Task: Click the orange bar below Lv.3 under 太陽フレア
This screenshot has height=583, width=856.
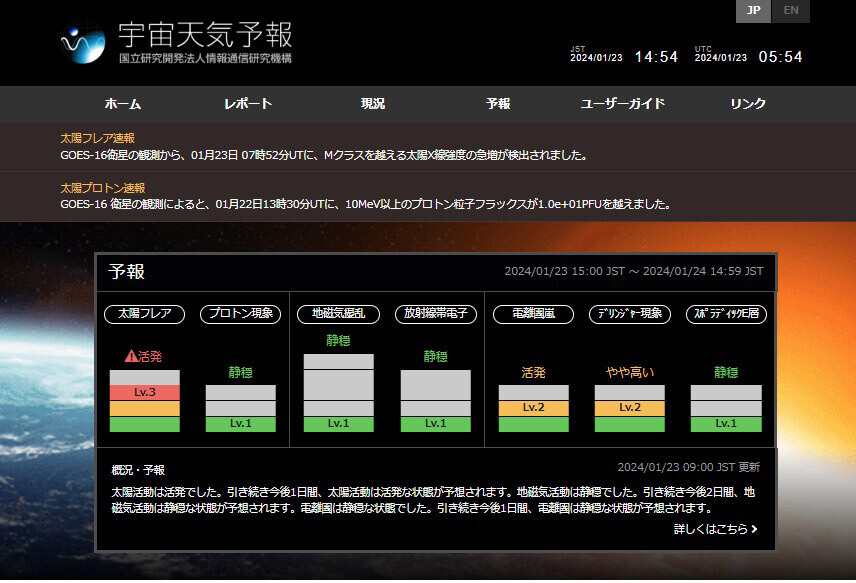Action: click(x=145, y=408)
